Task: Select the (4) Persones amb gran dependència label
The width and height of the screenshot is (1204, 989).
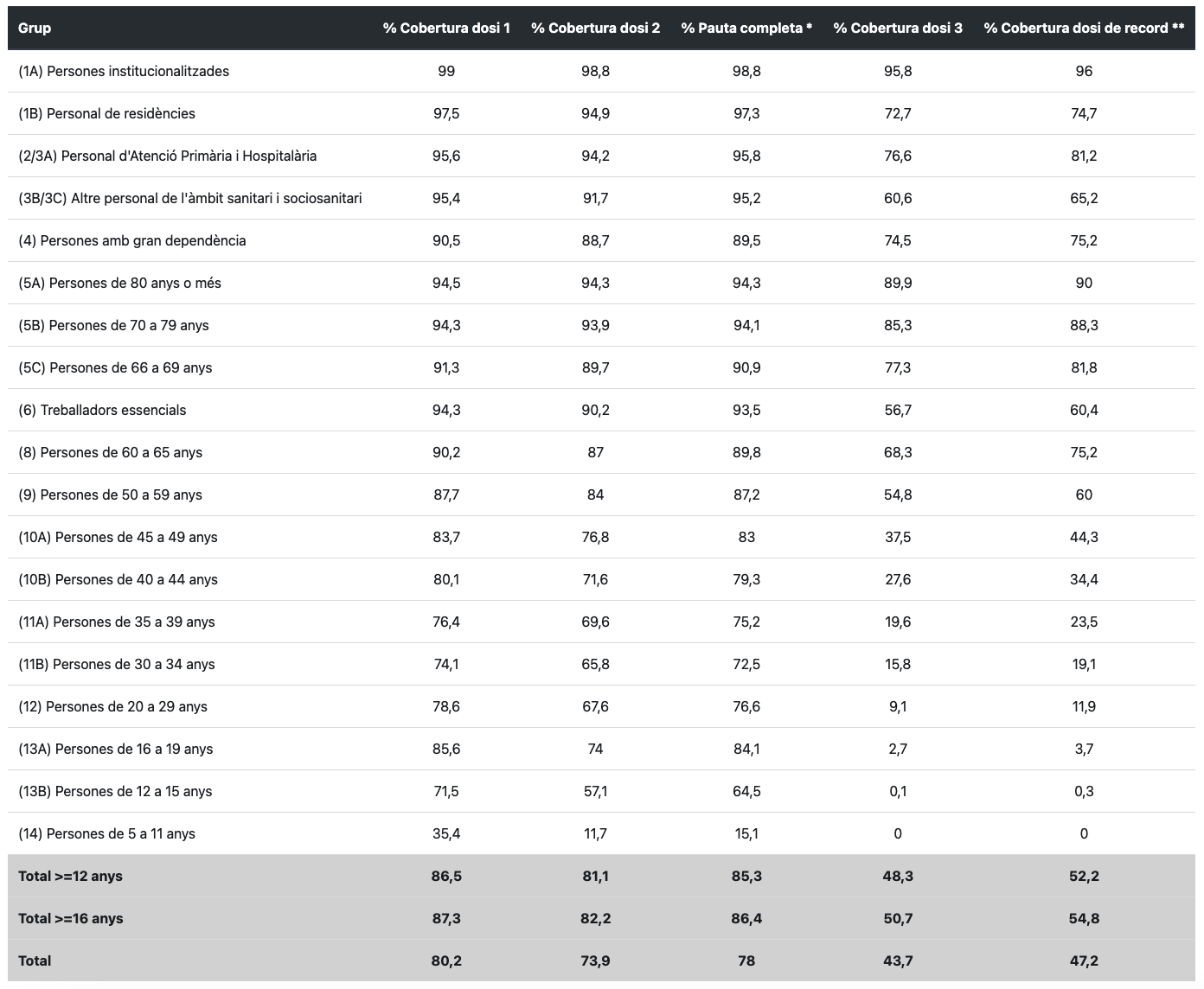Action: pos(132,240)
